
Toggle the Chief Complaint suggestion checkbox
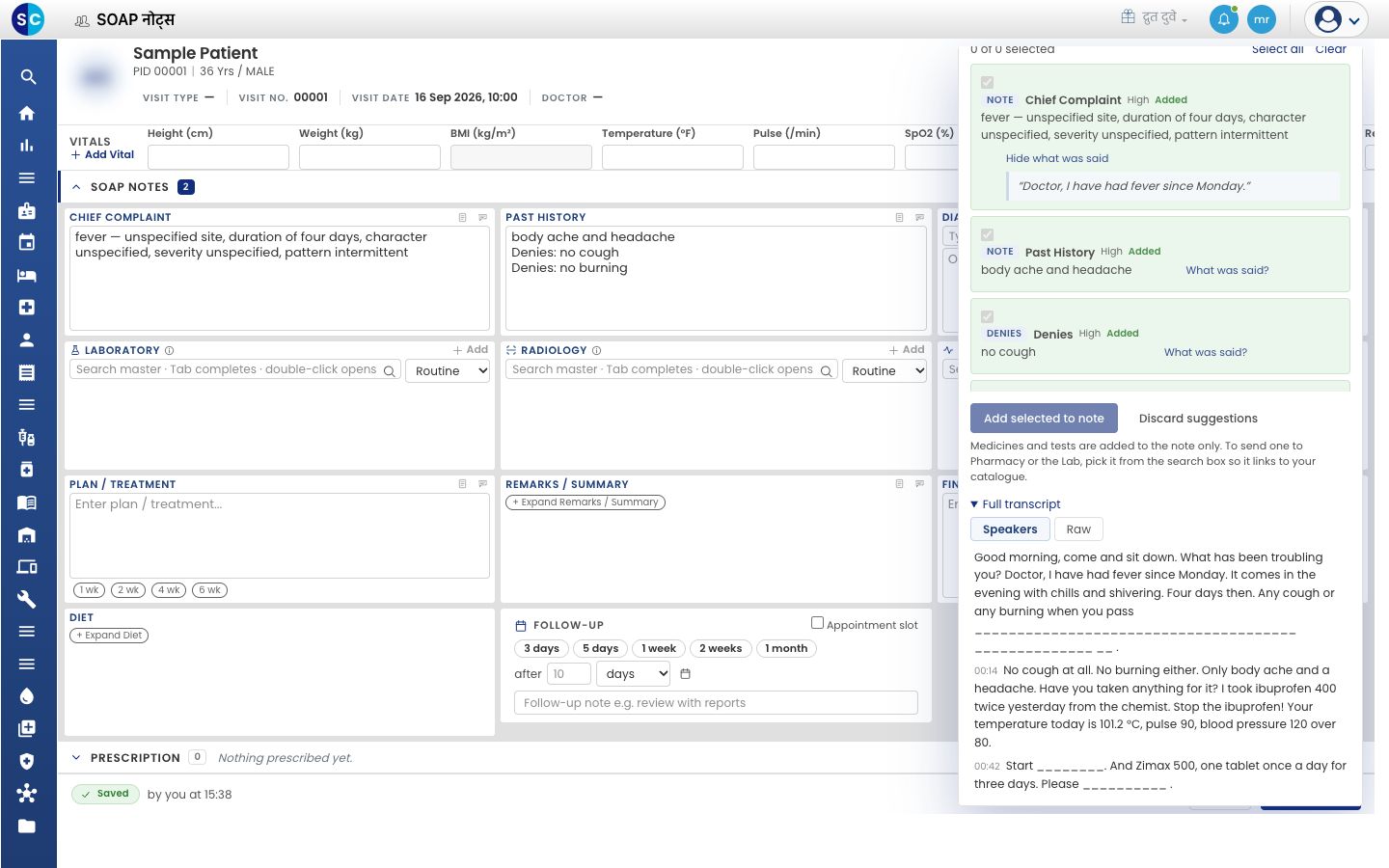(x=987, y=83)
